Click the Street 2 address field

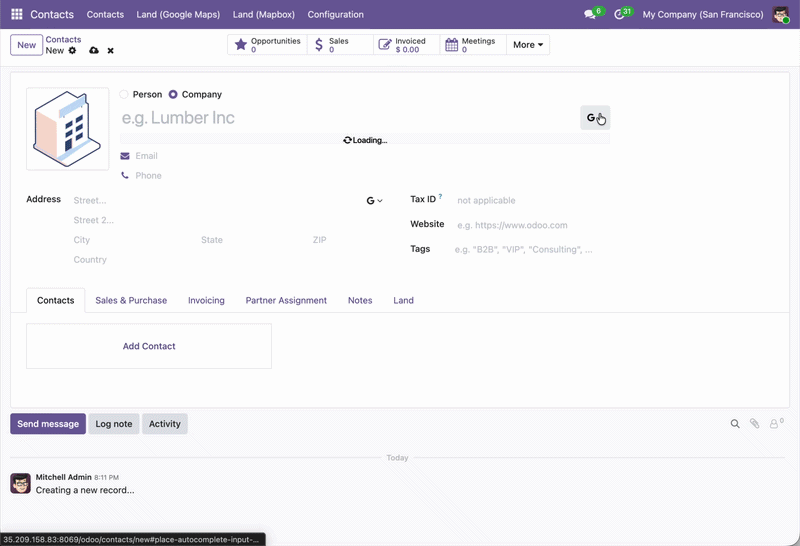coord(228,220)
